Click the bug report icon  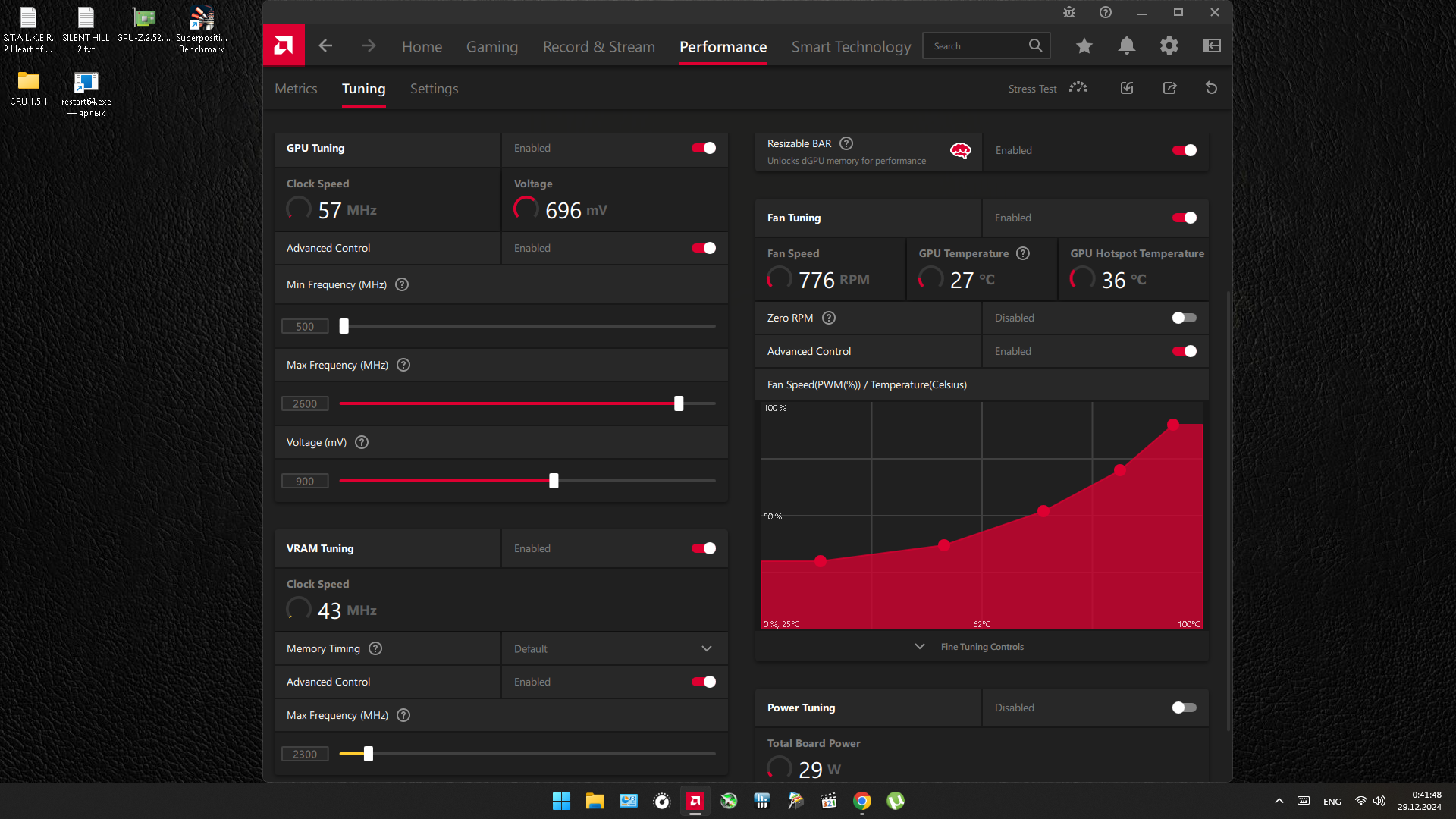[x=1068, y=12]
